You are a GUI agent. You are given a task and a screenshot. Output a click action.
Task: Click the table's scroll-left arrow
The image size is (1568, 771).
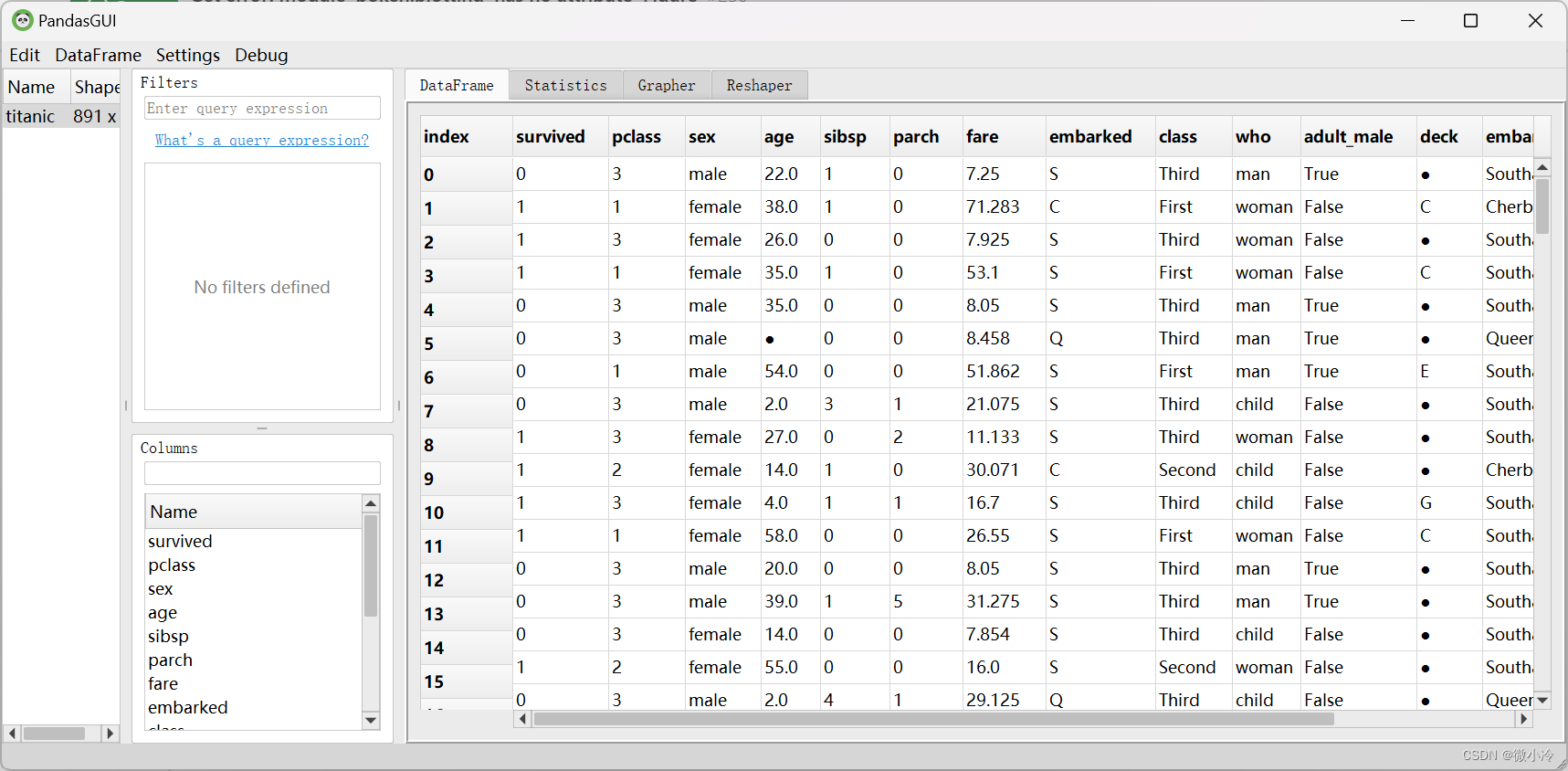pos(522,719)
